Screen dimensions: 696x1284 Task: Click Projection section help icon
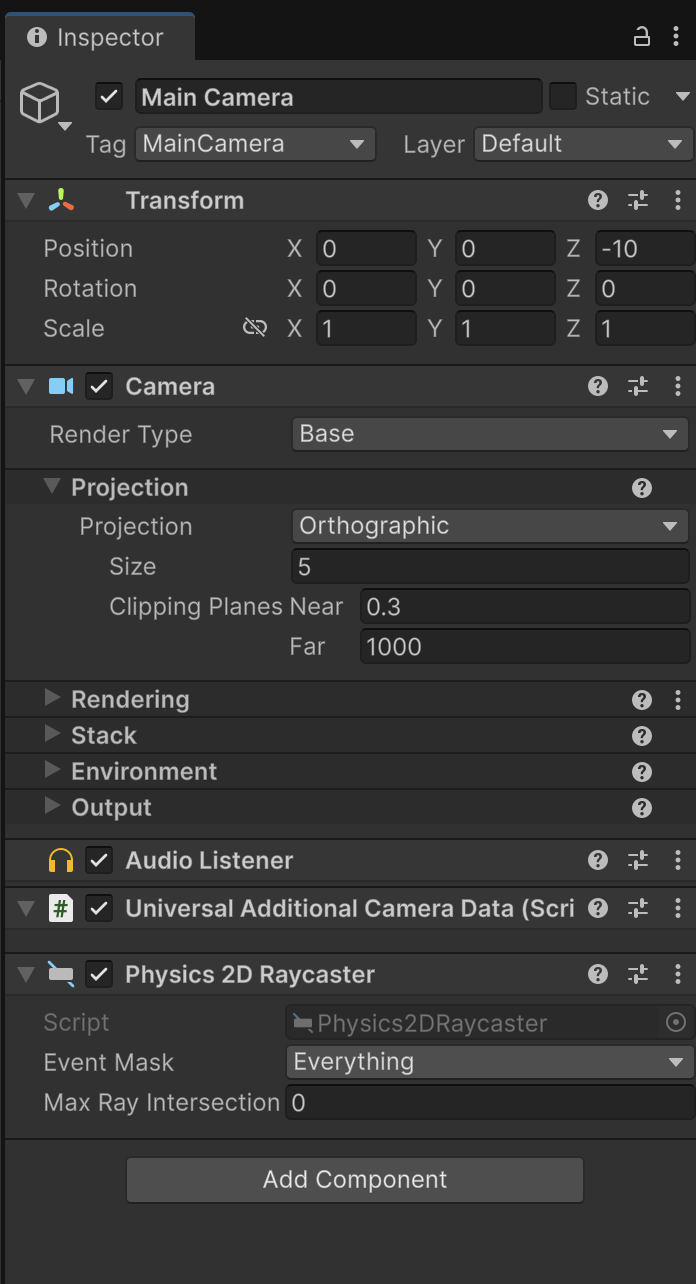642,488
